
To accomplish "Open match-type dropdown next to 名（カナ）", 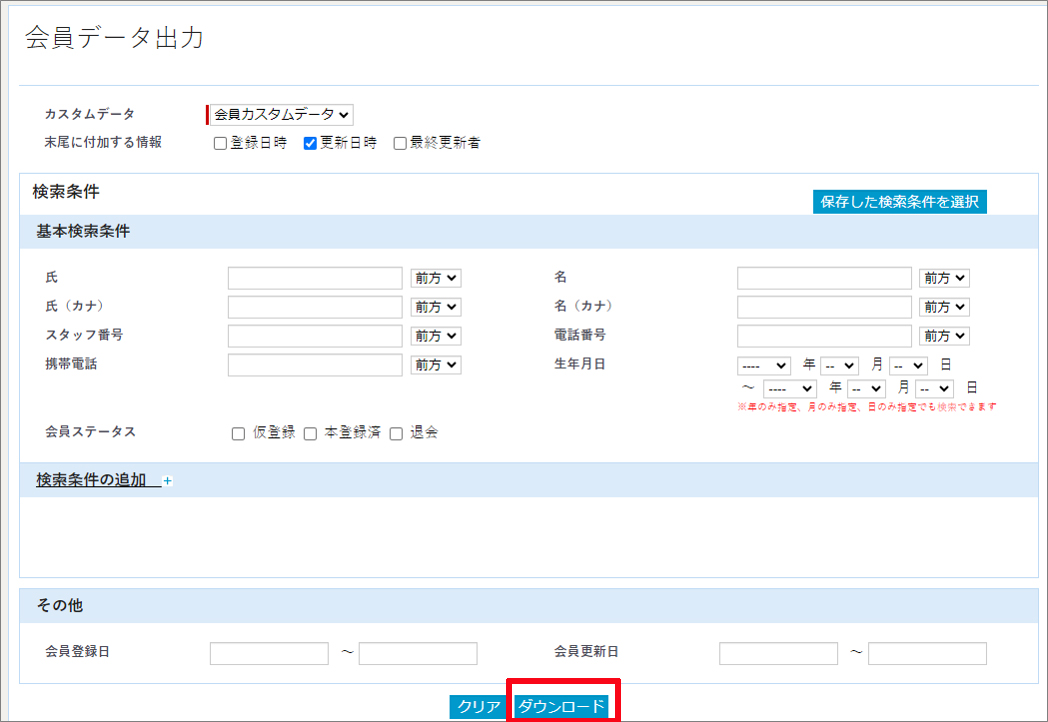I will coord(944,307).
